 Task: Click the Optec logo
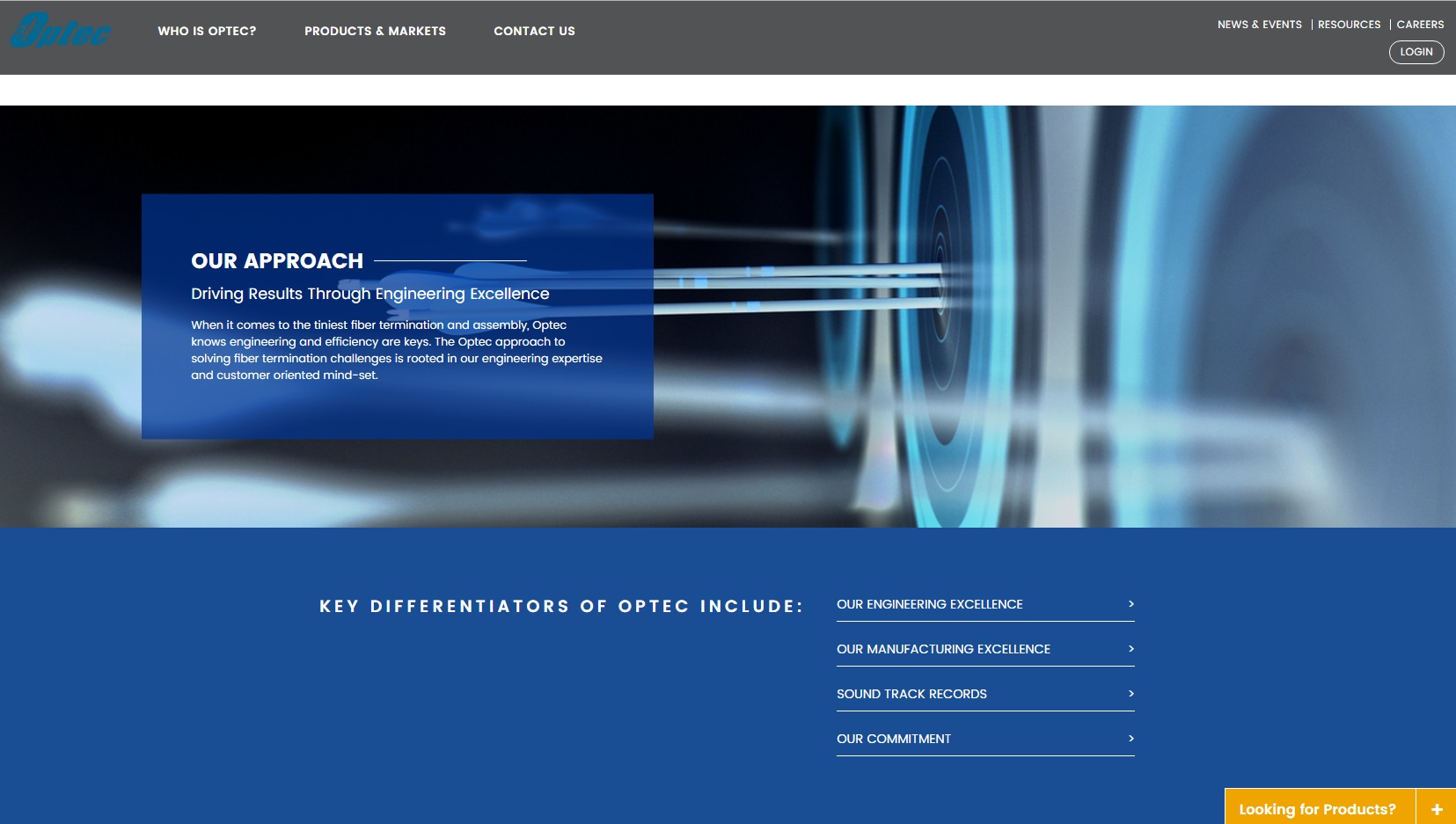point(61,29)
